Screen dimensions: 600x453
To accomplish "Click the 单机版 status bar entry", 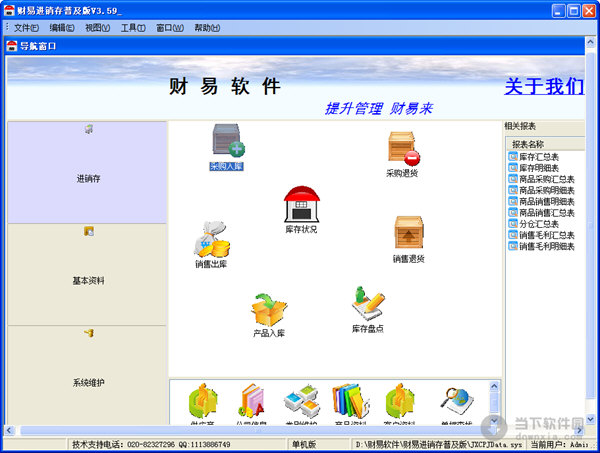I will coord(304,444).
